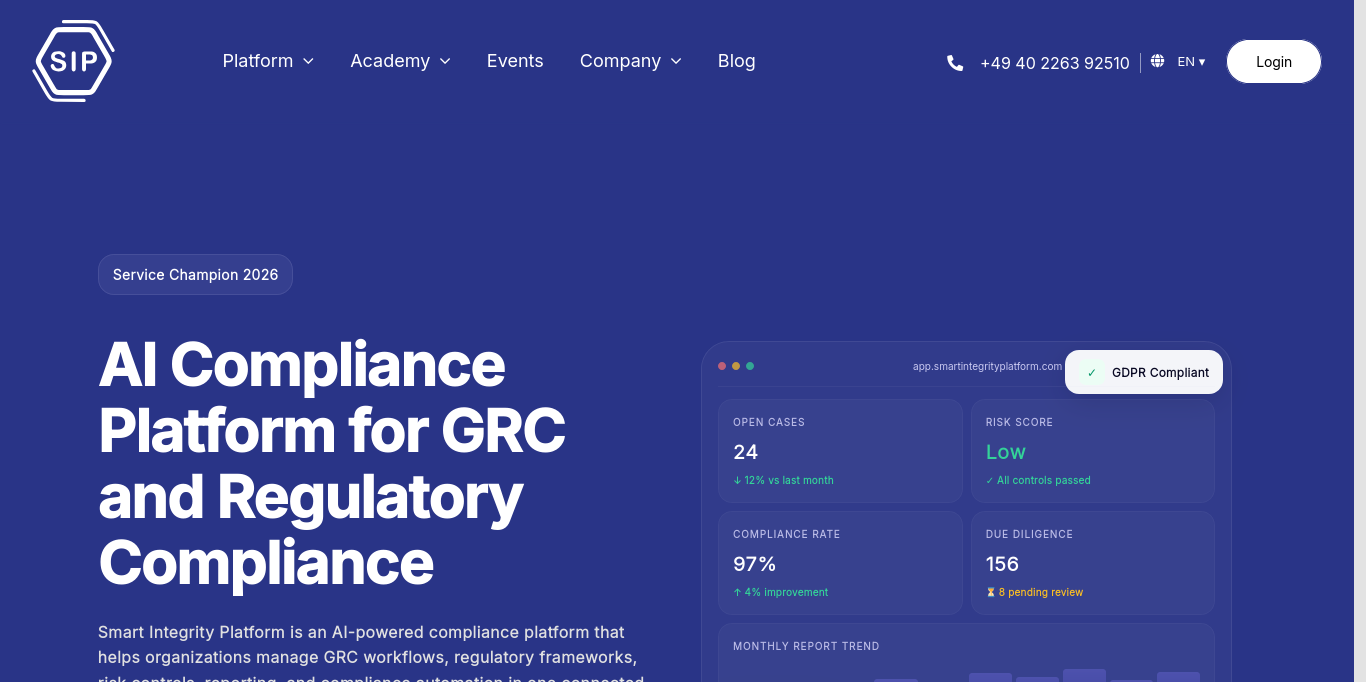Go to the Events page
The width and height of the screenshot is (1366, 682).
pos(515,61)
